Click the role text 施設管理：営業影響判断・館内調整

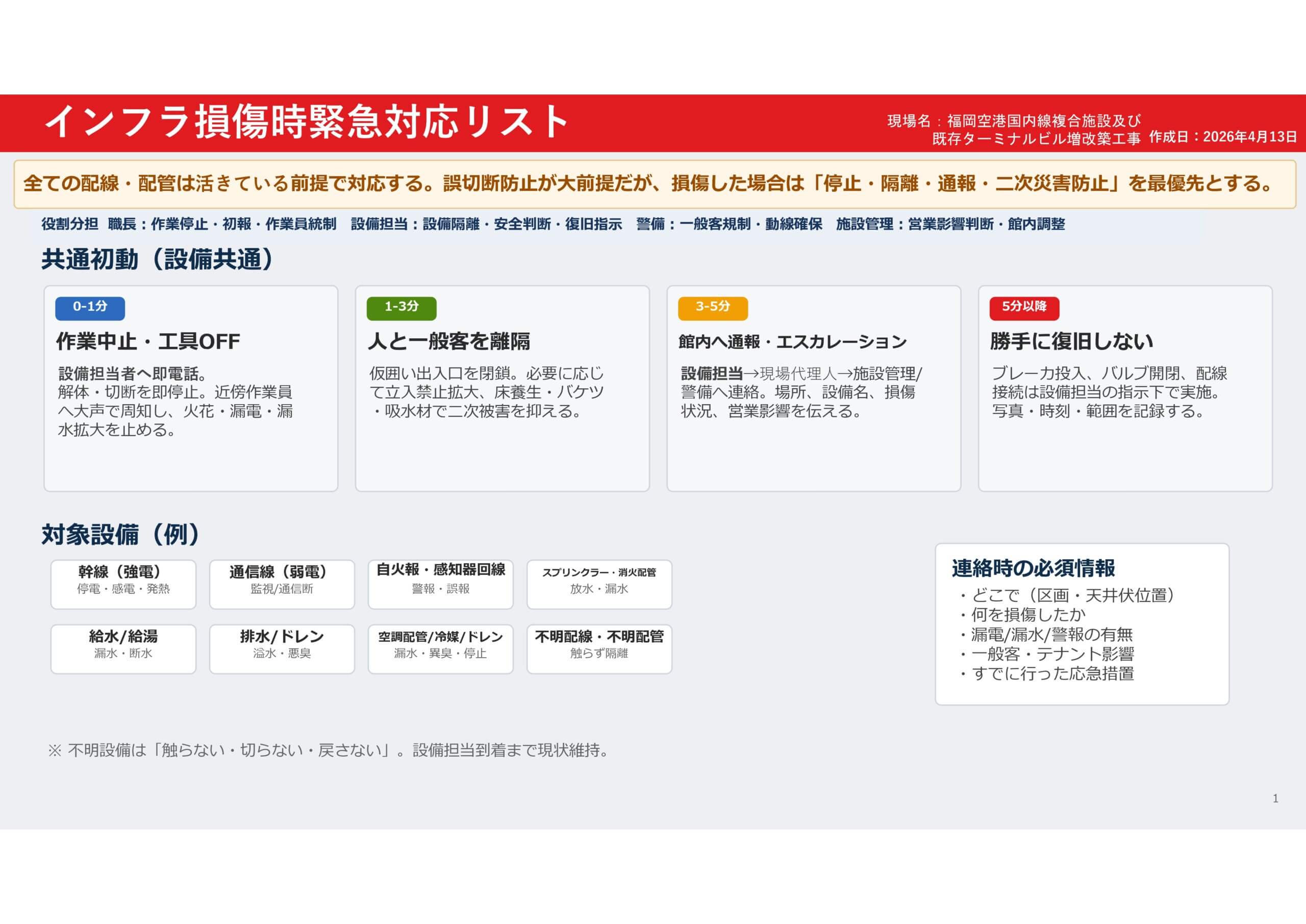pos(950,224)
